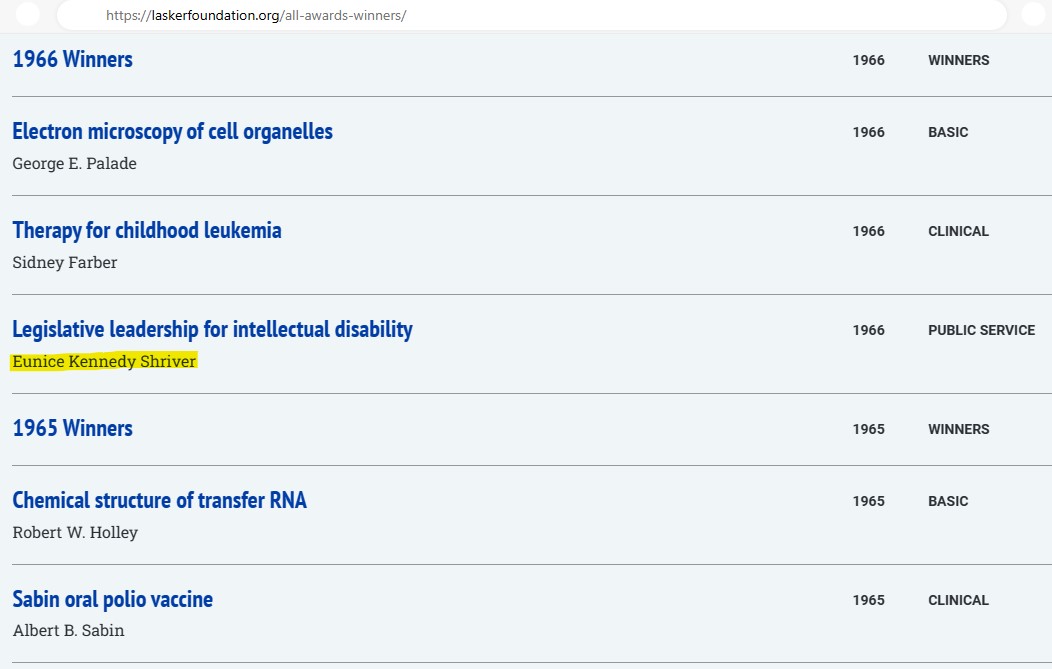The height and width of the screenshot is (669, 1052).
Task: Open Therapy for childhood leukemia entry
Action: 147,231
